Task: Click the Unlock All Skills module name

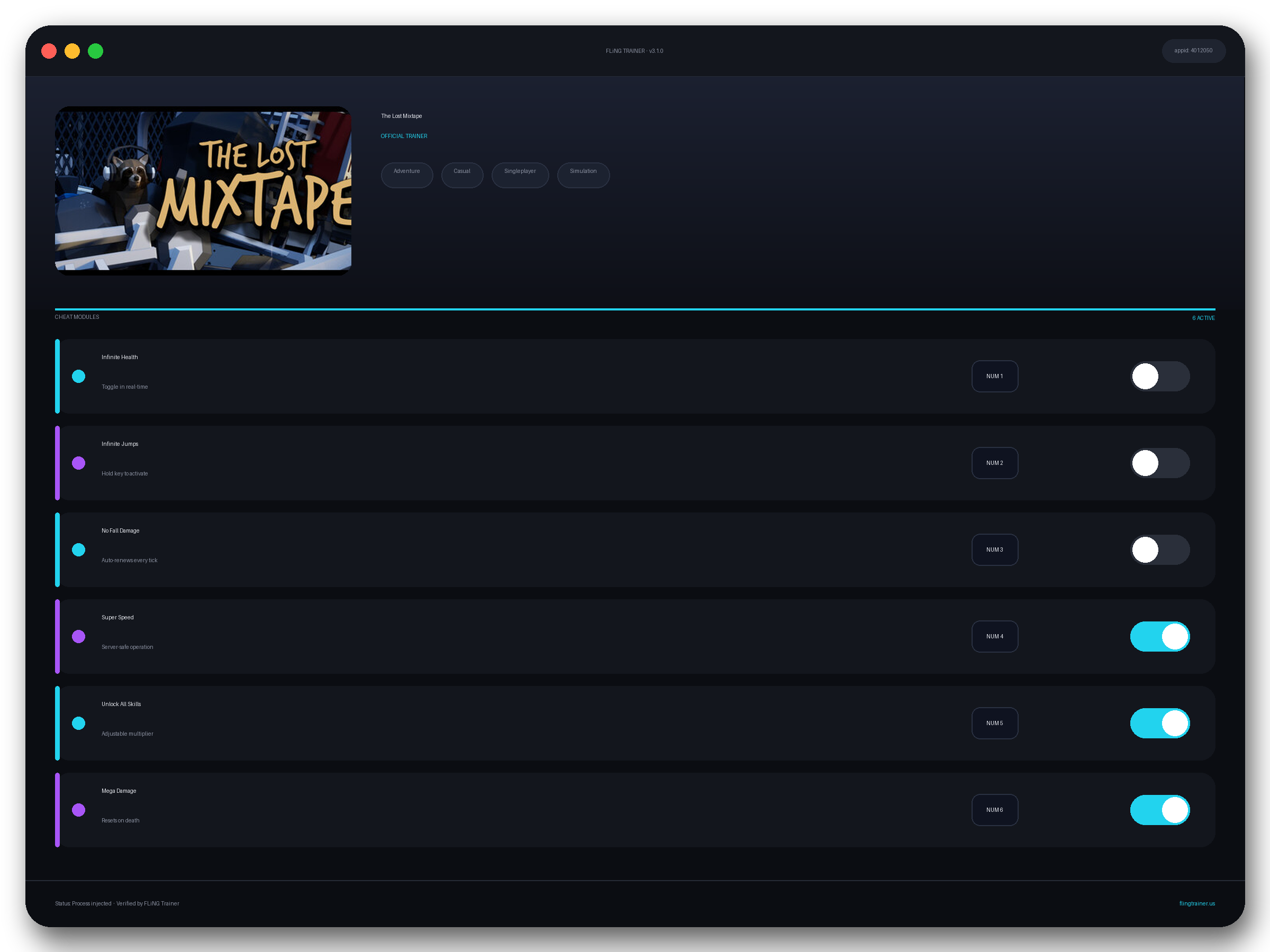Action: point(121,704)
